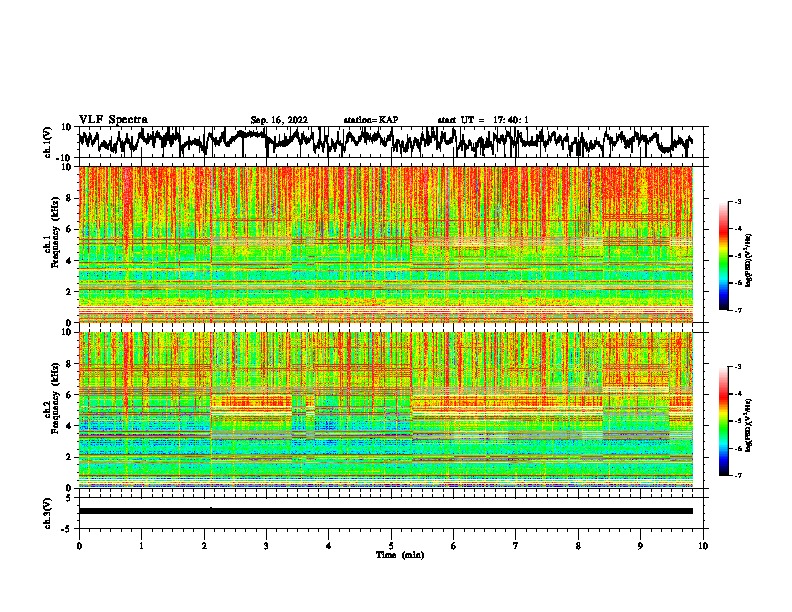Click the 'VLF Spectra' title text

tap(113, 119)
